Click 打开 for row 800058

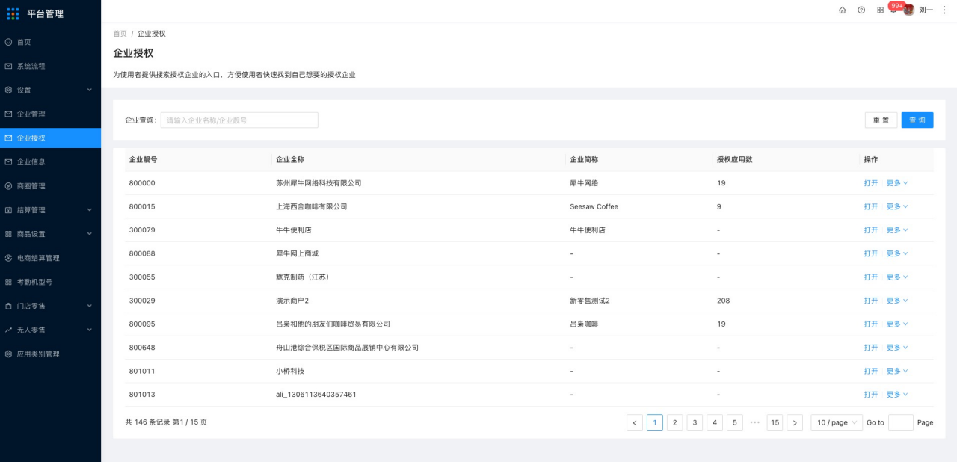[871, 253]
